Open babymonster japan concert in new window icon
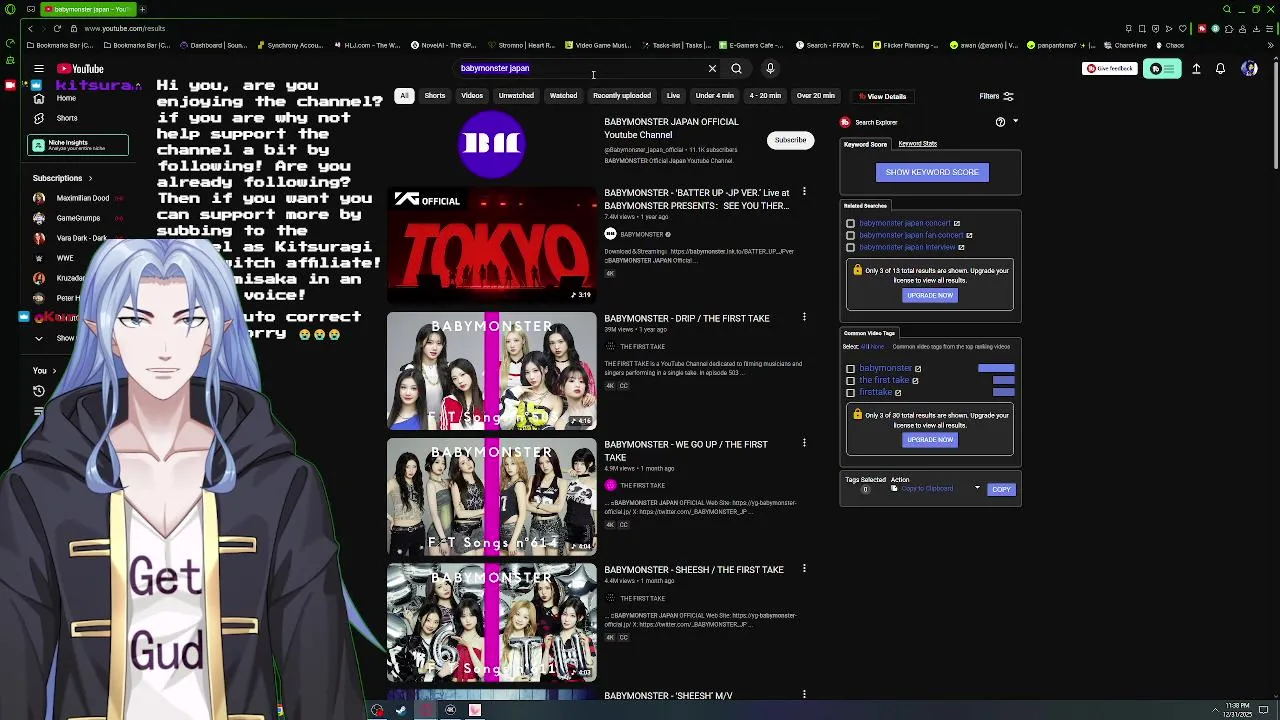Image resolution: width=1280 pixels, height=720 pixels. 957,223
